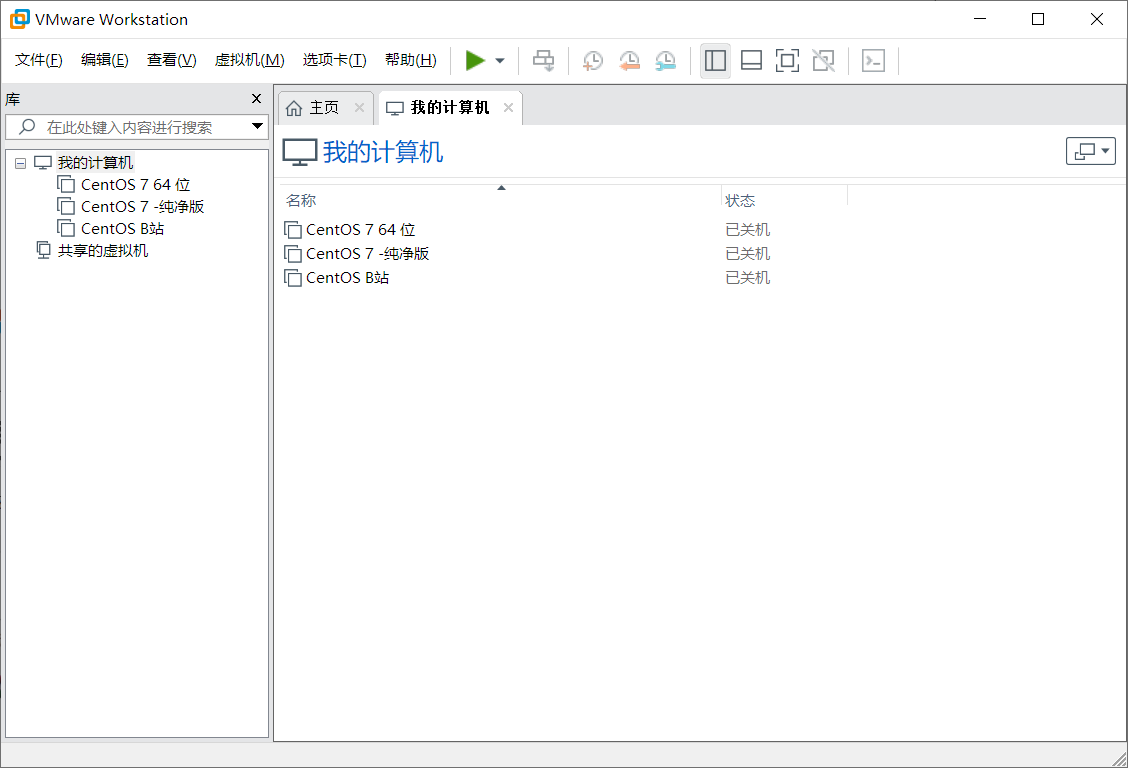Click the Send Ctrl+Alt+Del toolbar icon
1128x768 pixels.
point(543,60)
